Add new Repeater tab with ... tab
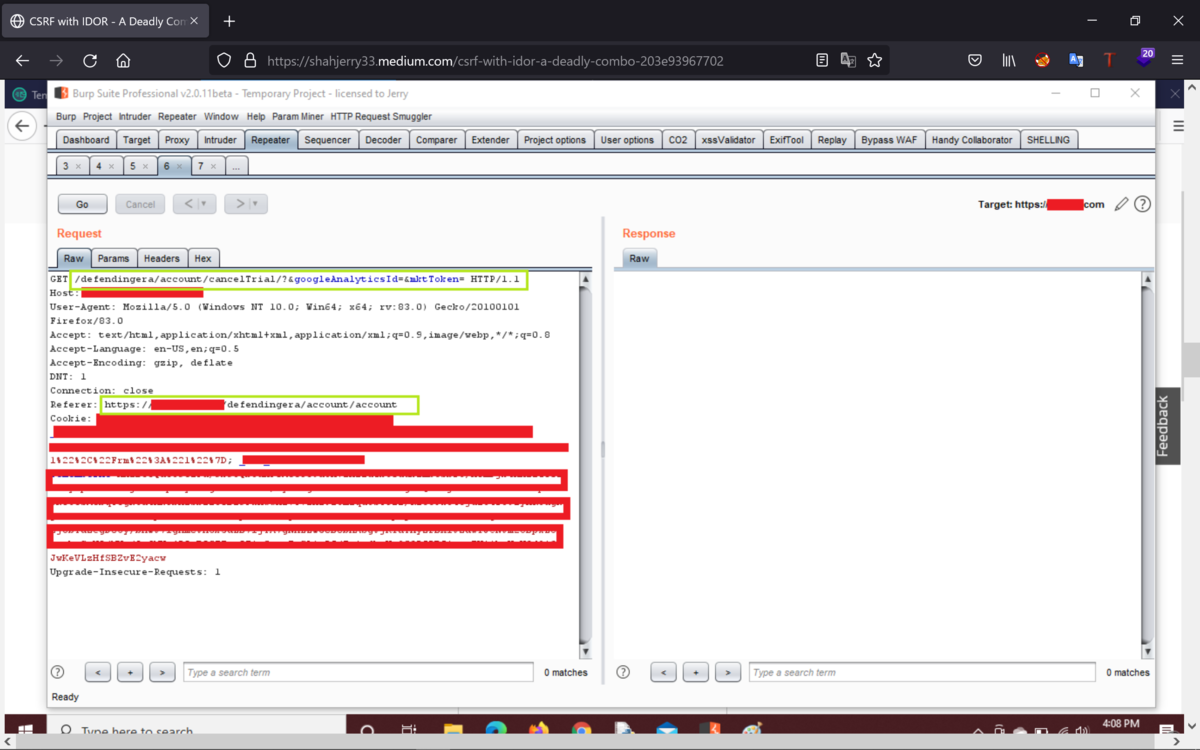 237,166
